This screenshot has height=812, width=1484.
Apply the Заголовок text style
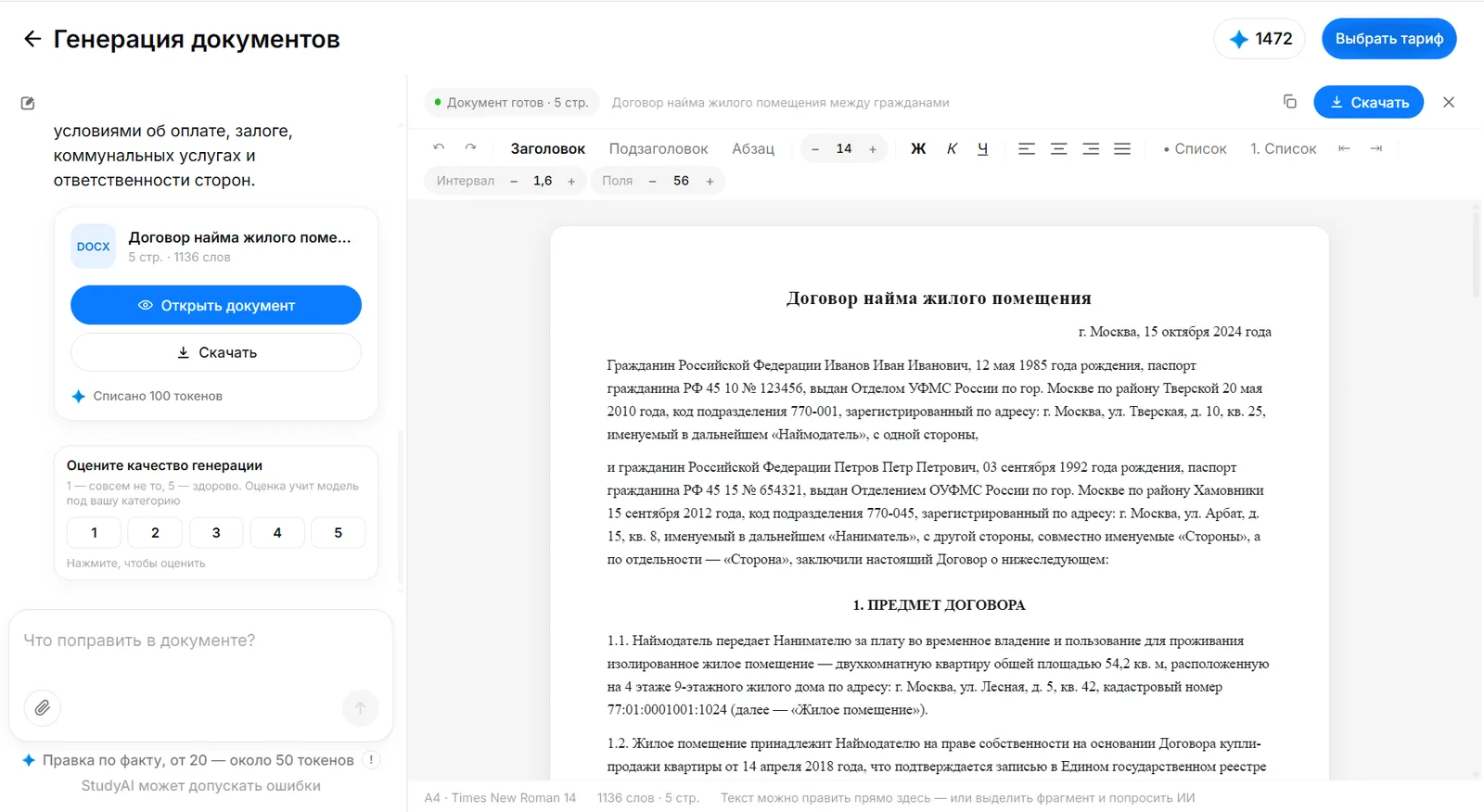pyautogui.click(x=548, y=148)
